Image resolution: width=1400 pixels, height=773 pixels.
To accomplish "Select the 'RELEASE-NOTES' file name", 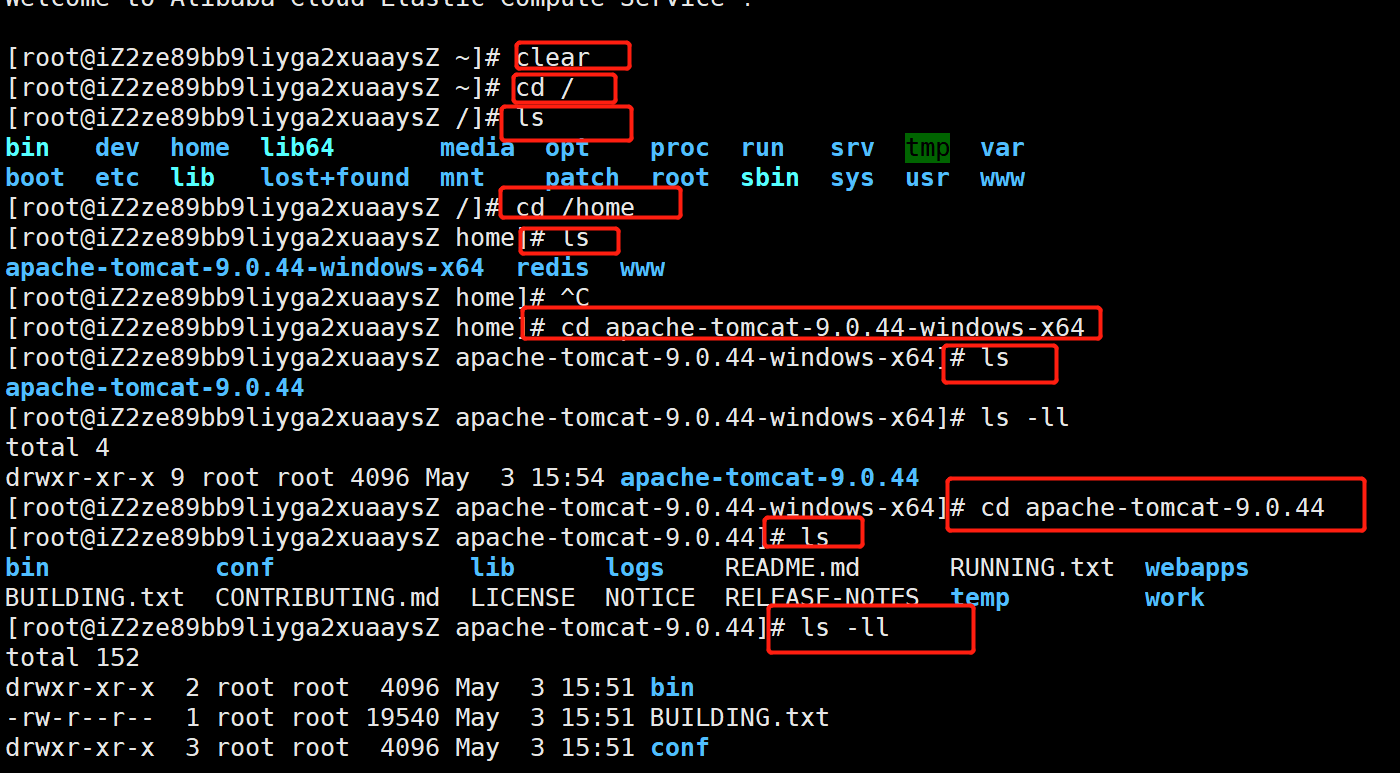I will [x=822, y=598].
